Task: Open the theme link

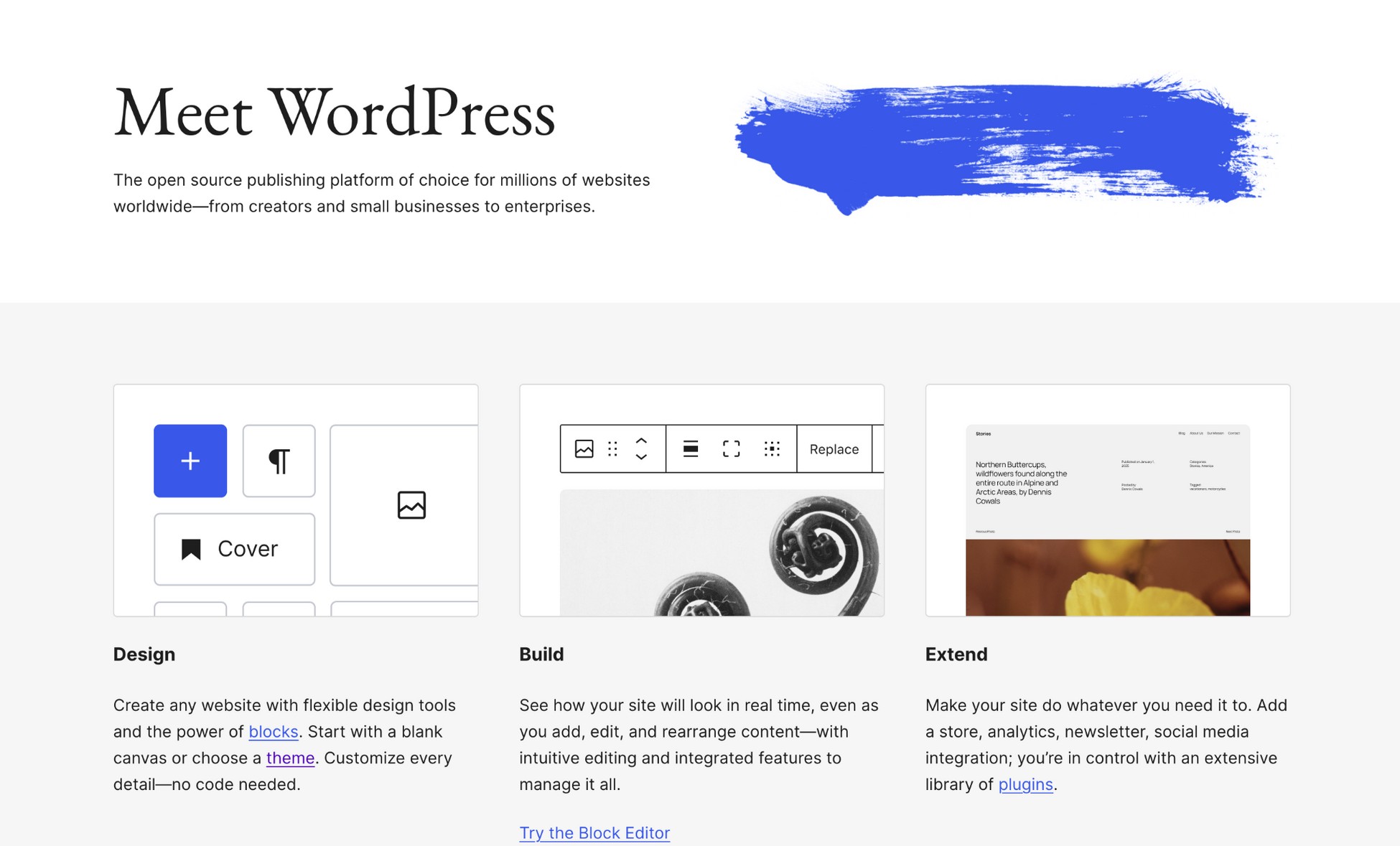Action: [x=290, y=758]
